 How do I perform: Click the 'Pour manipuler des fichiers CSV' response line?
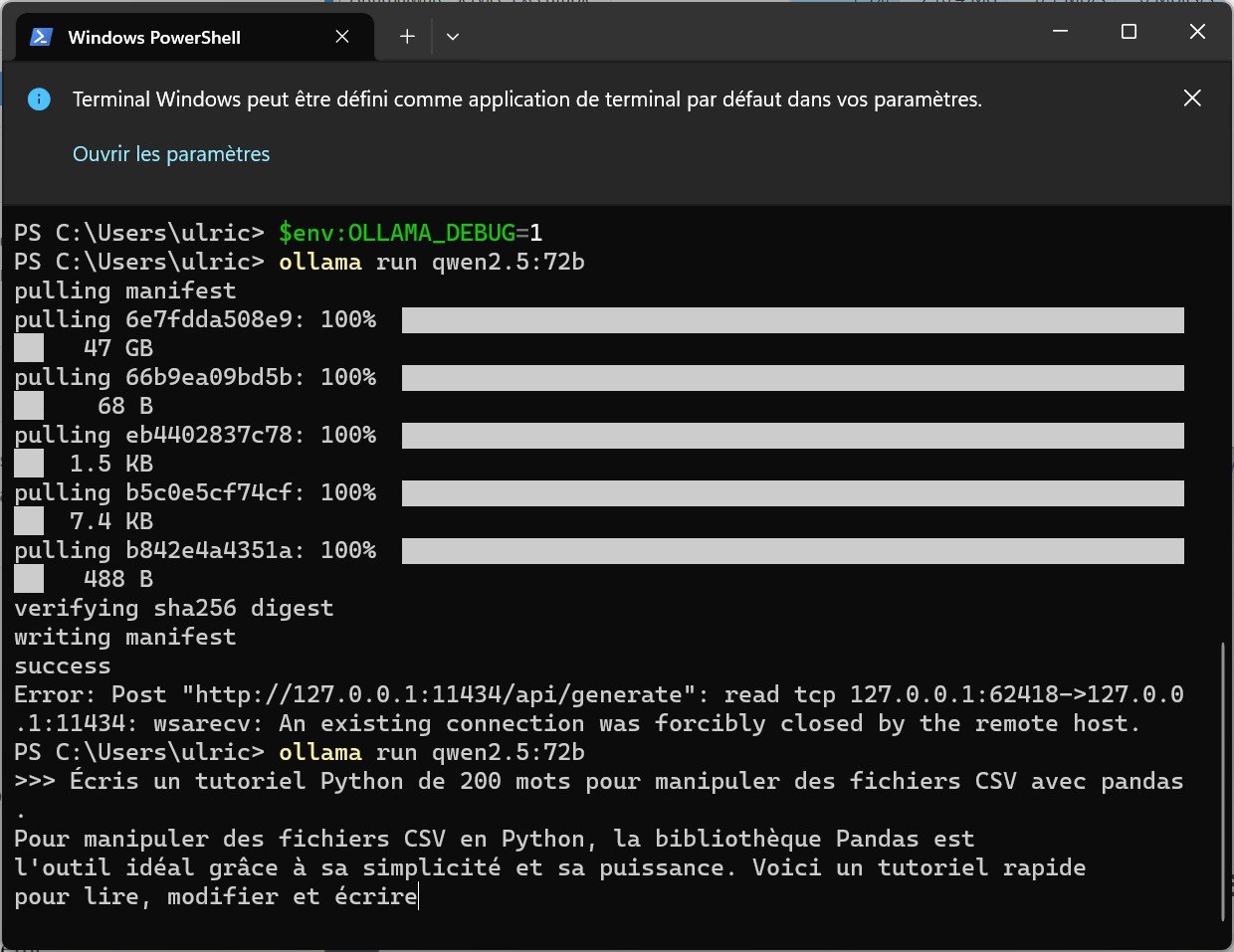click(x=495, y=839)
